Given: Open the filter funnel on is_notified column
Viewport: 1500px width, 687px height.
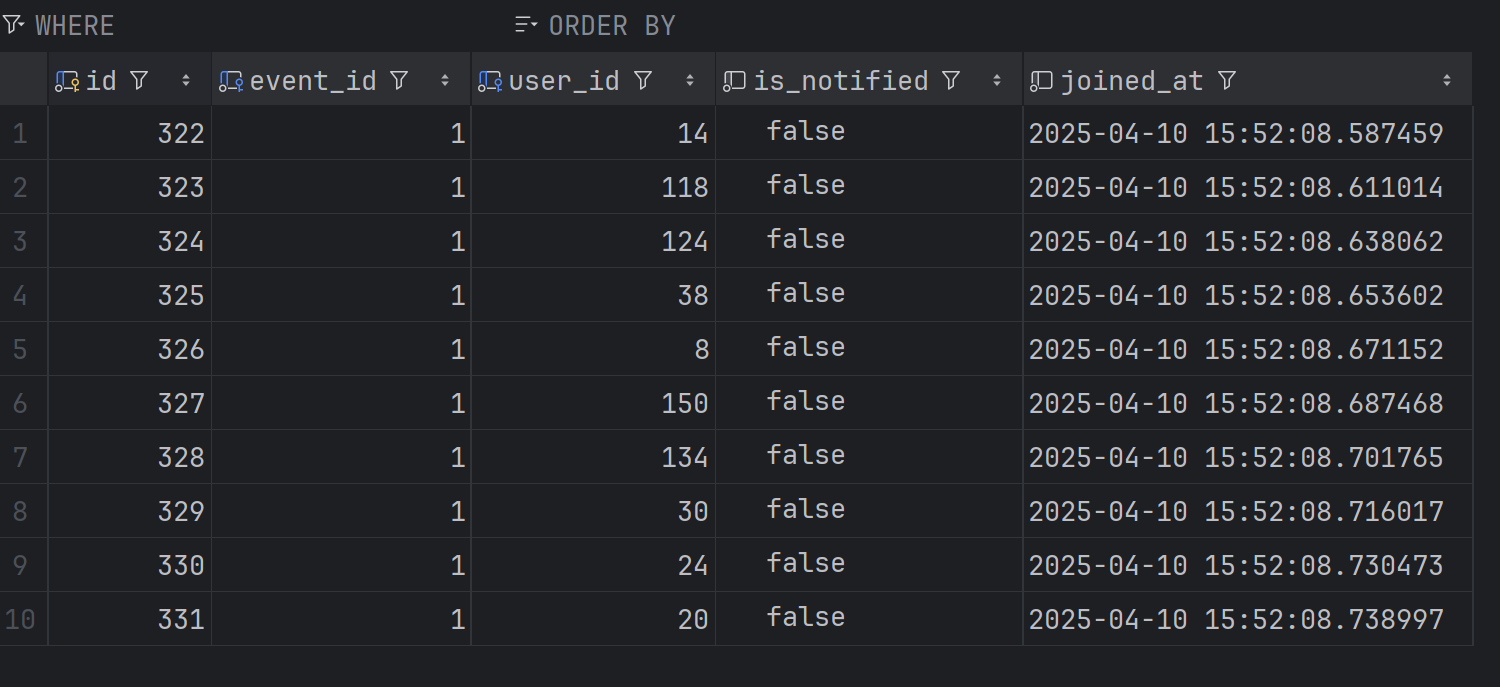Looking at the screenshot, I should pos(951,81).
